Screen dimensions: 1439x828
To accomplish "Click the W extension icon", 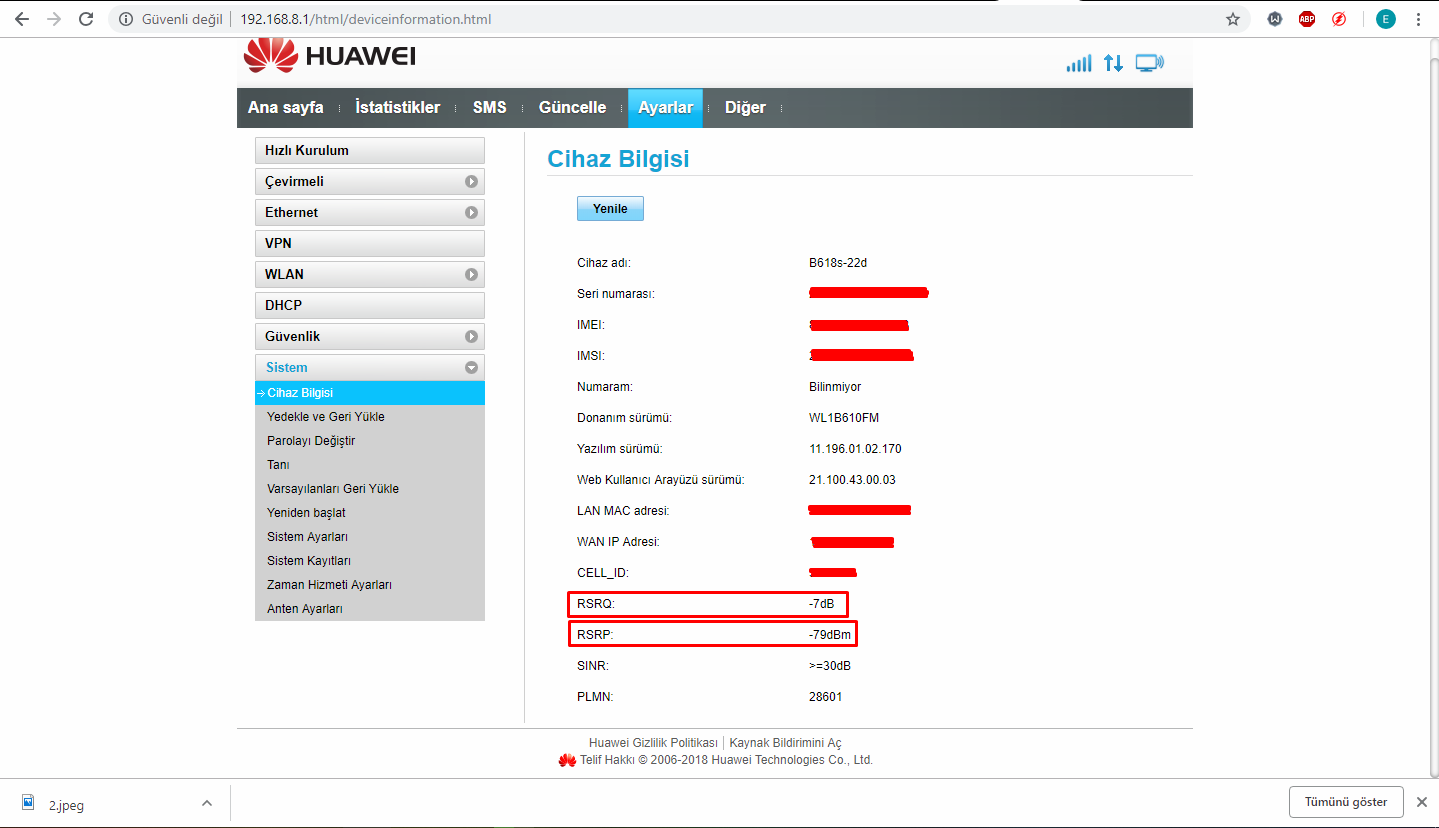I will (1275, 19).
